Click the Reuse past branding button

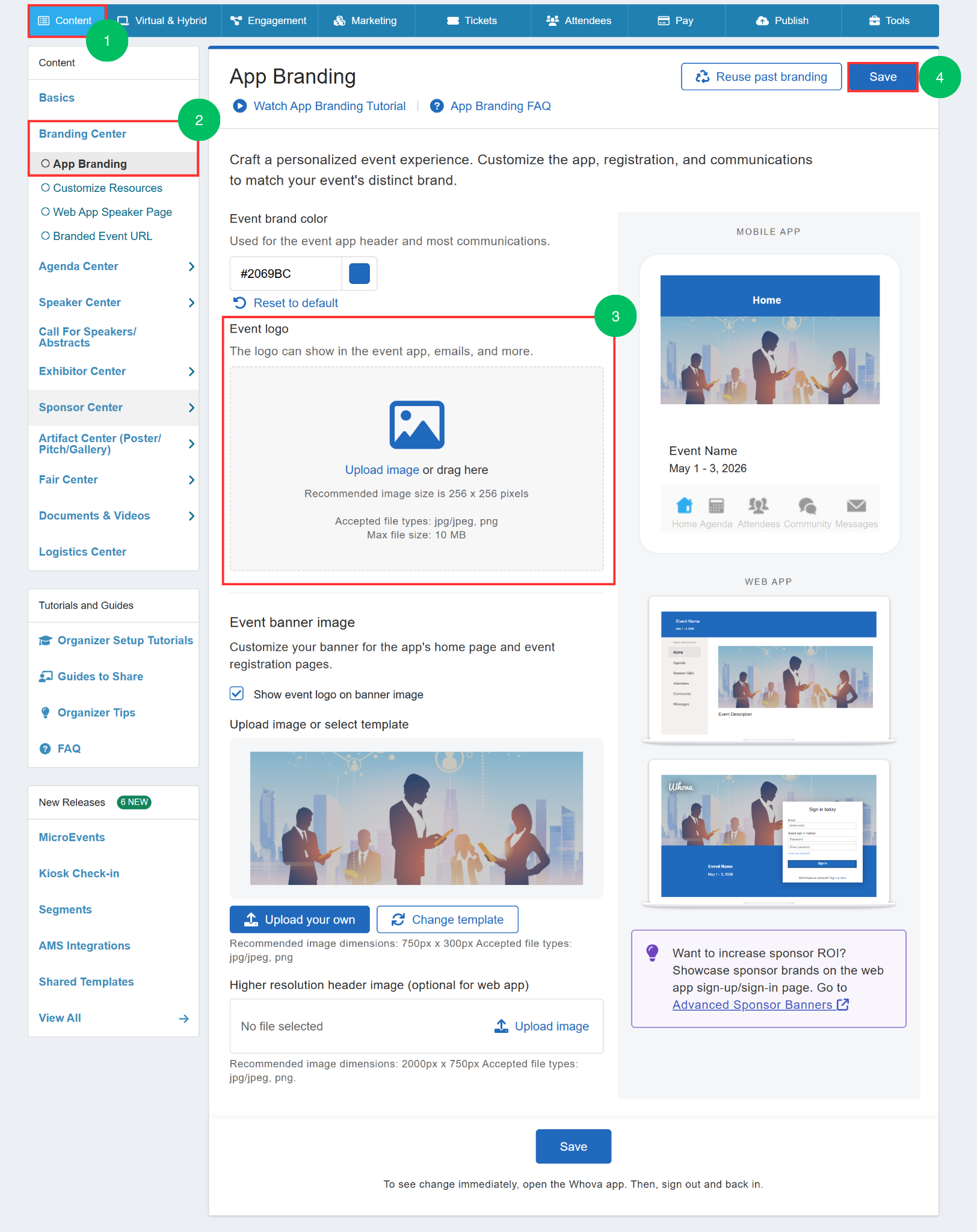761,77
